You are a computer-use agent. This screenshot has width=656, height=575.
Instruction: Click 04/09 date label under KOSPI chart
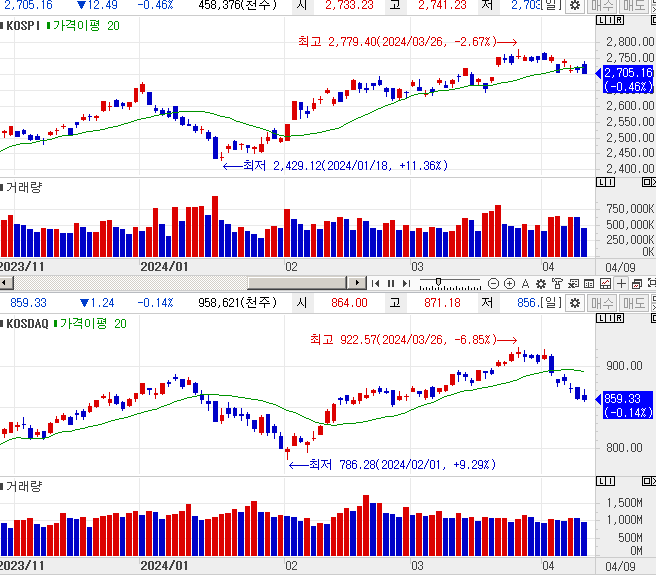pos(620,267)
